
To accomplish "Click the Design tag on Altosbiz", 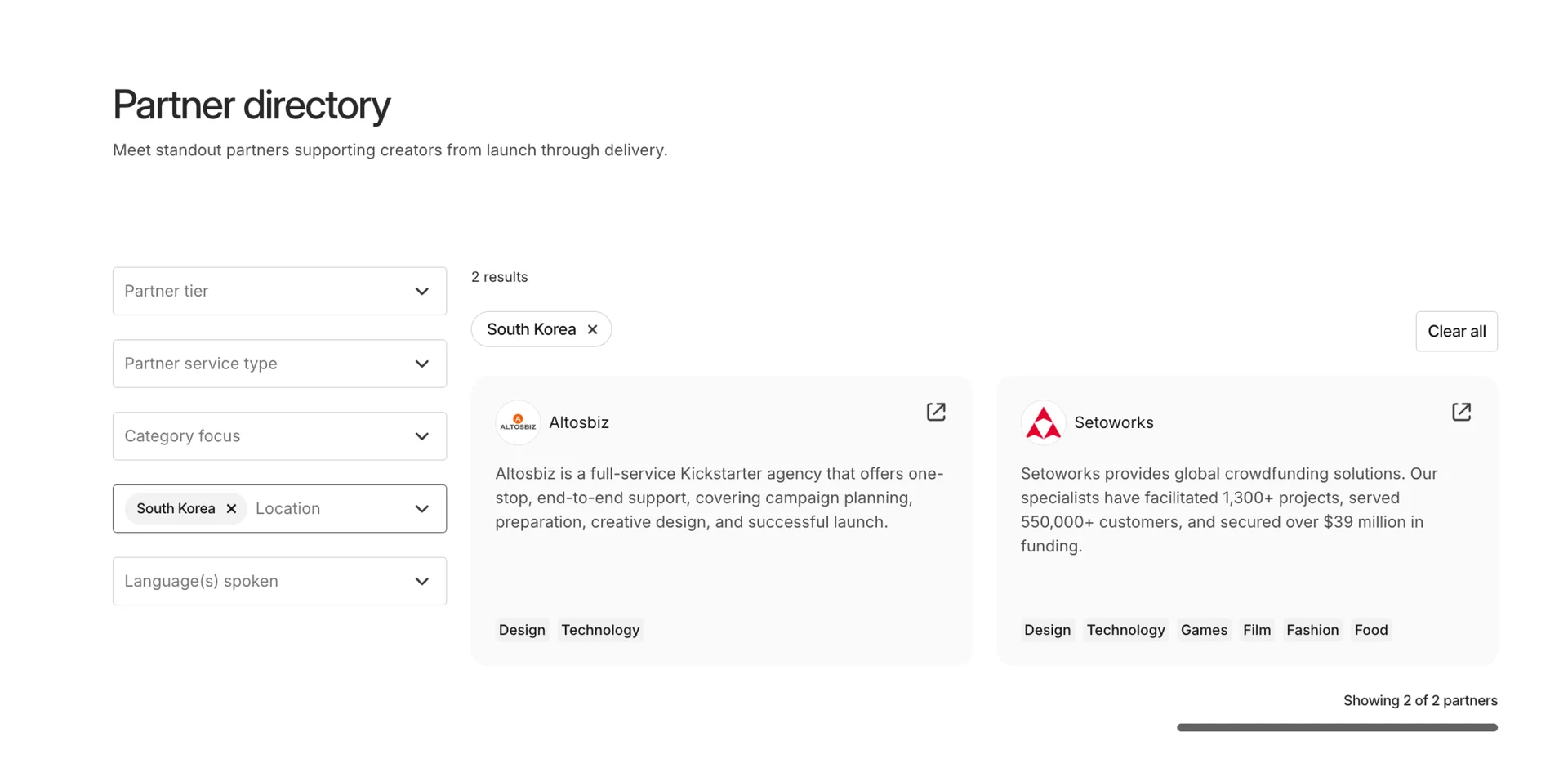I will point(522,630).
